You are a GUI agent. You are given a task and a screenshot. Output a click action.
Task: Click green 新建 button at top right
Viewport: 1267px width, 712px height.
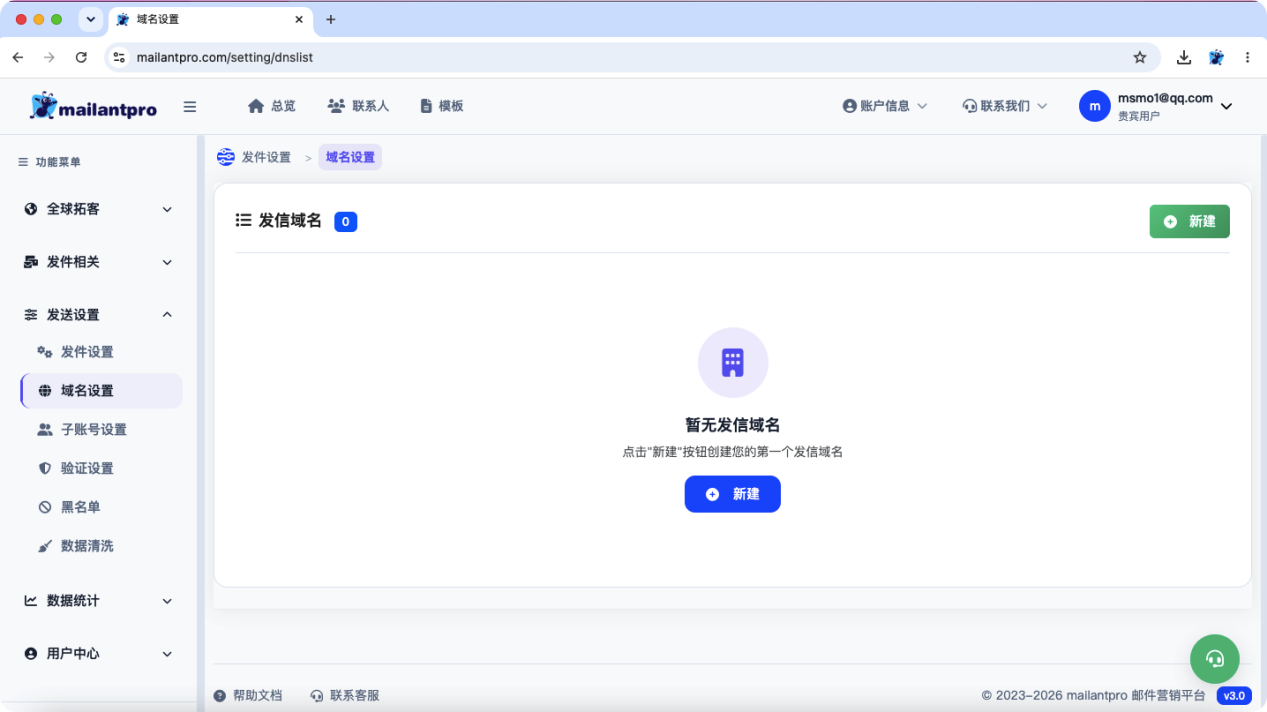(x=1189, y=222)
